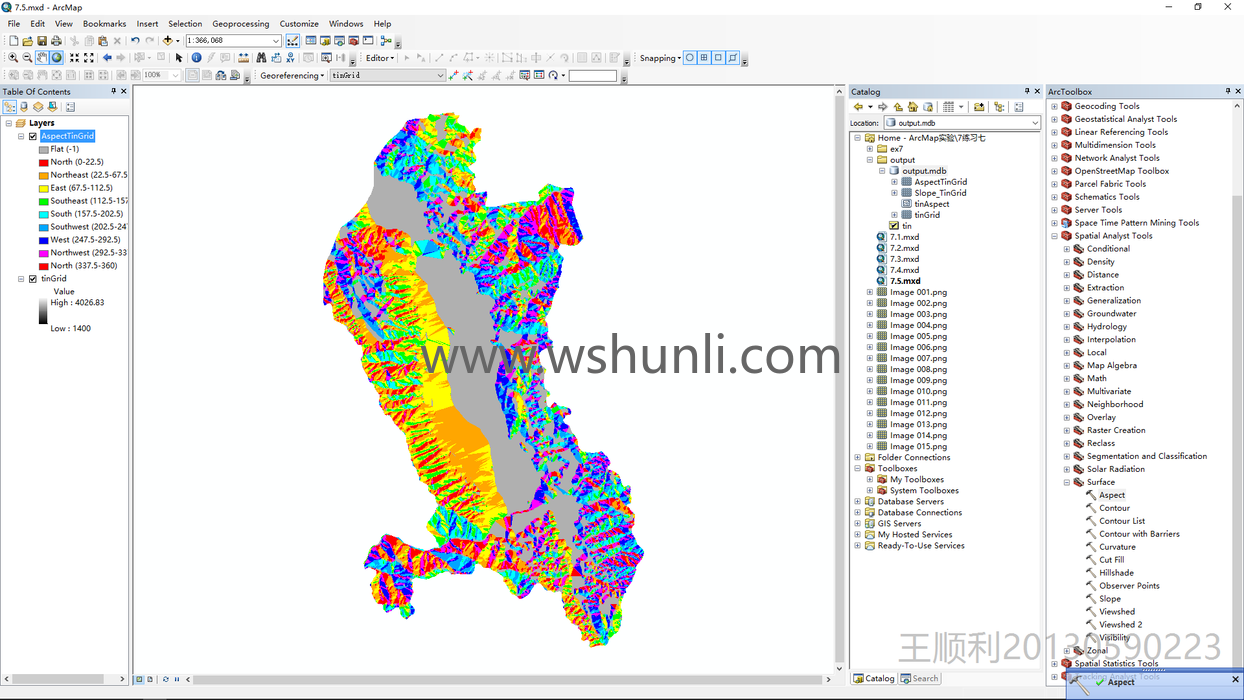Click the rotation angle input field
Image resolution: width=1244 pixels, height=700 pixels.
593,75
